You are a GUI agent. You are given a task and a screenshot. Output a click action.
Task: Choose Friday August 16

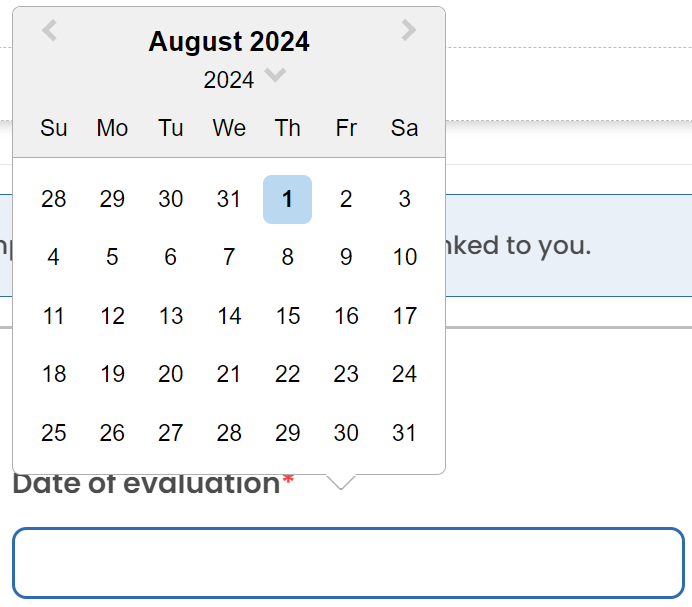pos(346,316)
